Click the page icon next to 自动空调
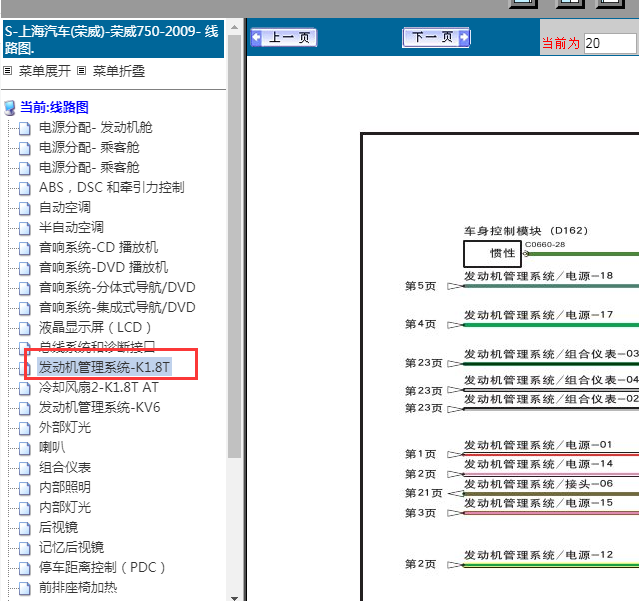Image resolution: width=639 pixels, height=601 pixels. pos(25,208)
